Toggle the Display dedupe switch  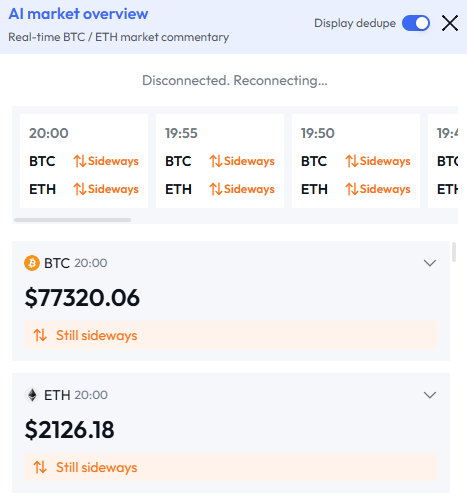coord(416,23)
